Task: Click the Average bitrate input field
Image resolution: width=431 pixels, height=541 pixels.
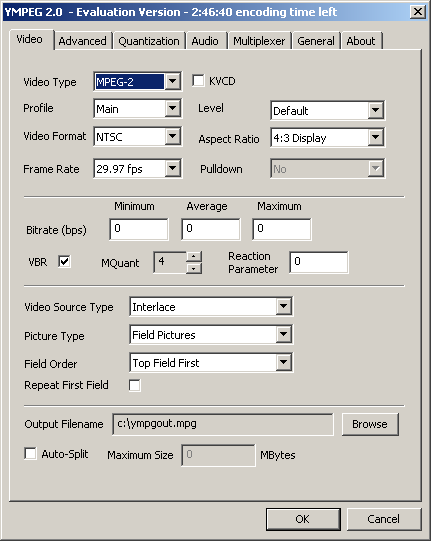Action: [210, 229]
